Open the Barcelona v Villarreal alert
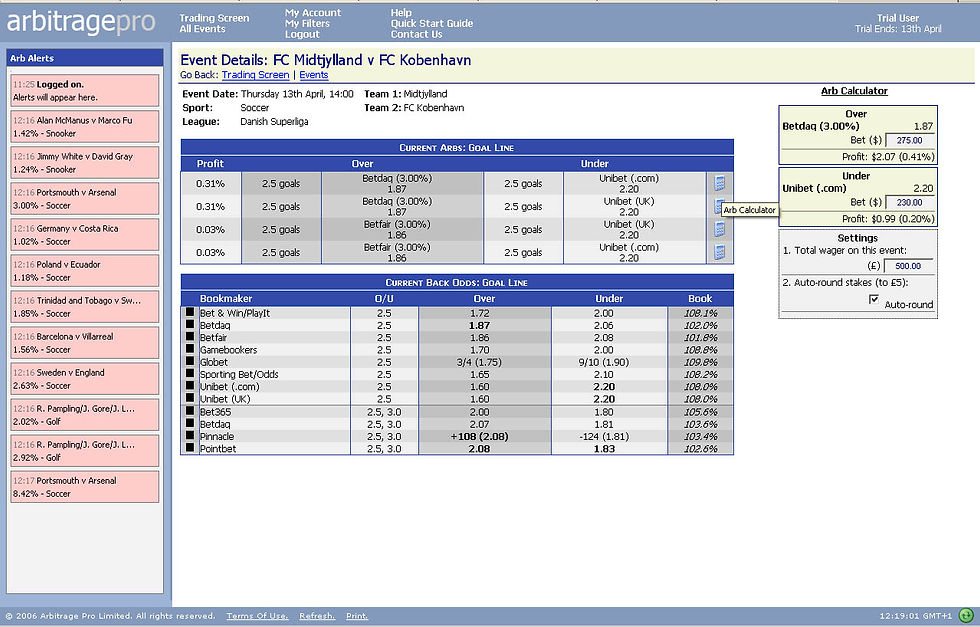The height and width of the screenshot is (627, 980). pos(84,343)
